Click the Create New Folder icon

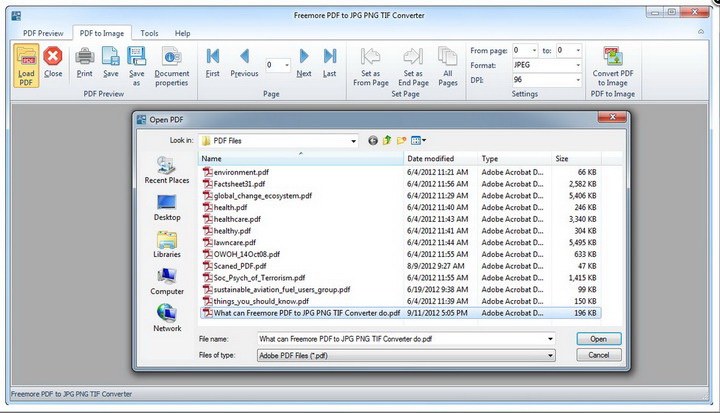[x=401, y=141]
